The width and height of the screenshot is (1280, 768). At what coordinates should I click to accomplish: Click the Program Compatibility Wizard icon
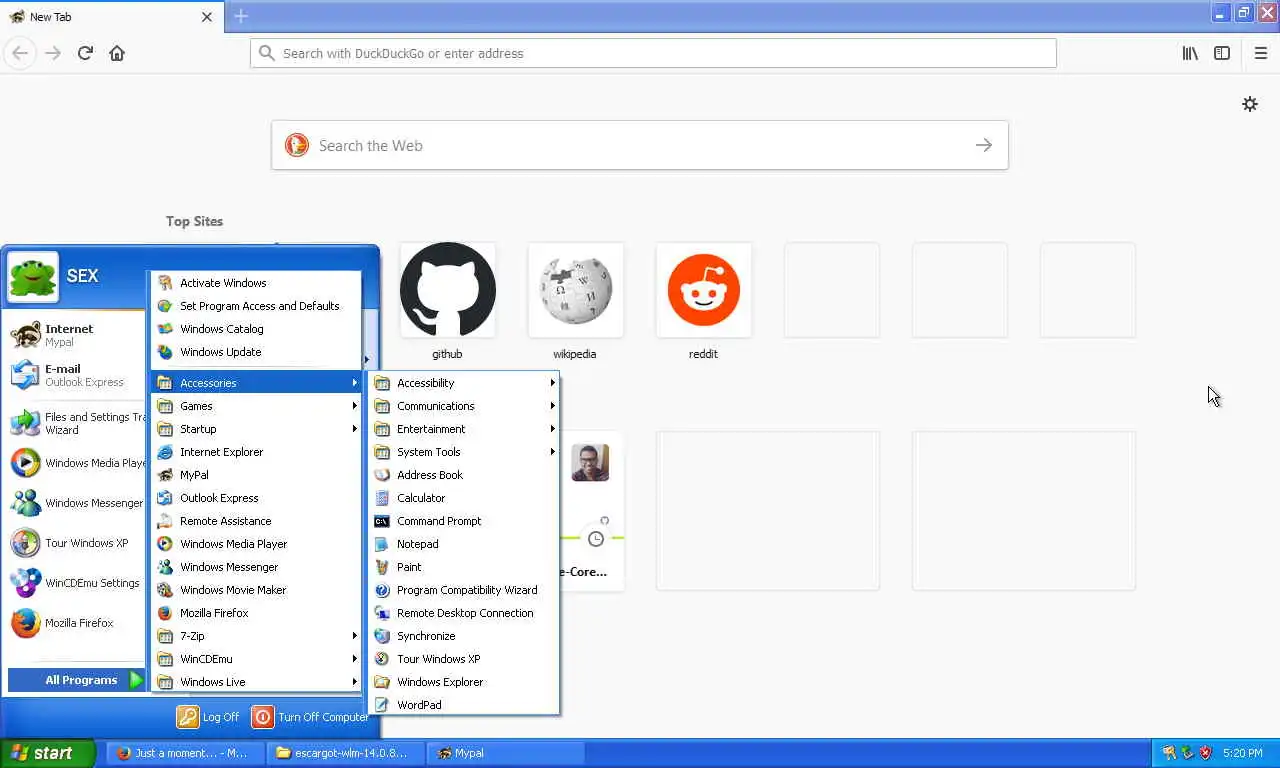coord(382,590)
